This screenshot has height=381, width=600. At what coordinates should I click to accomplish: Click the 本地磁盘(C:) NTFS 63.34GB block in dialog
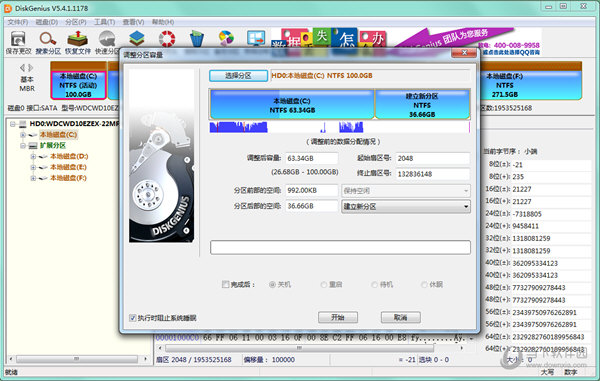pos(292,105)
